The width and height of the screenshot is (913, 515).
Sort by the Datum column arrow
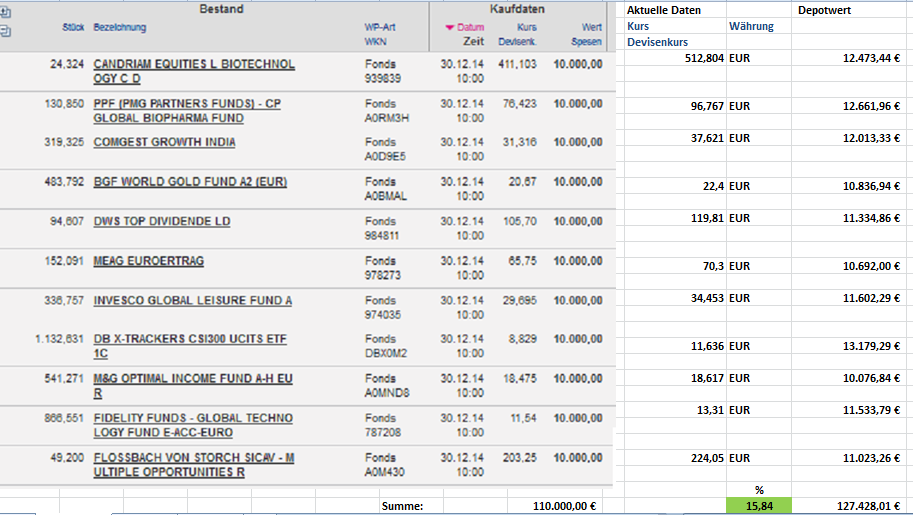click(450, 27)
